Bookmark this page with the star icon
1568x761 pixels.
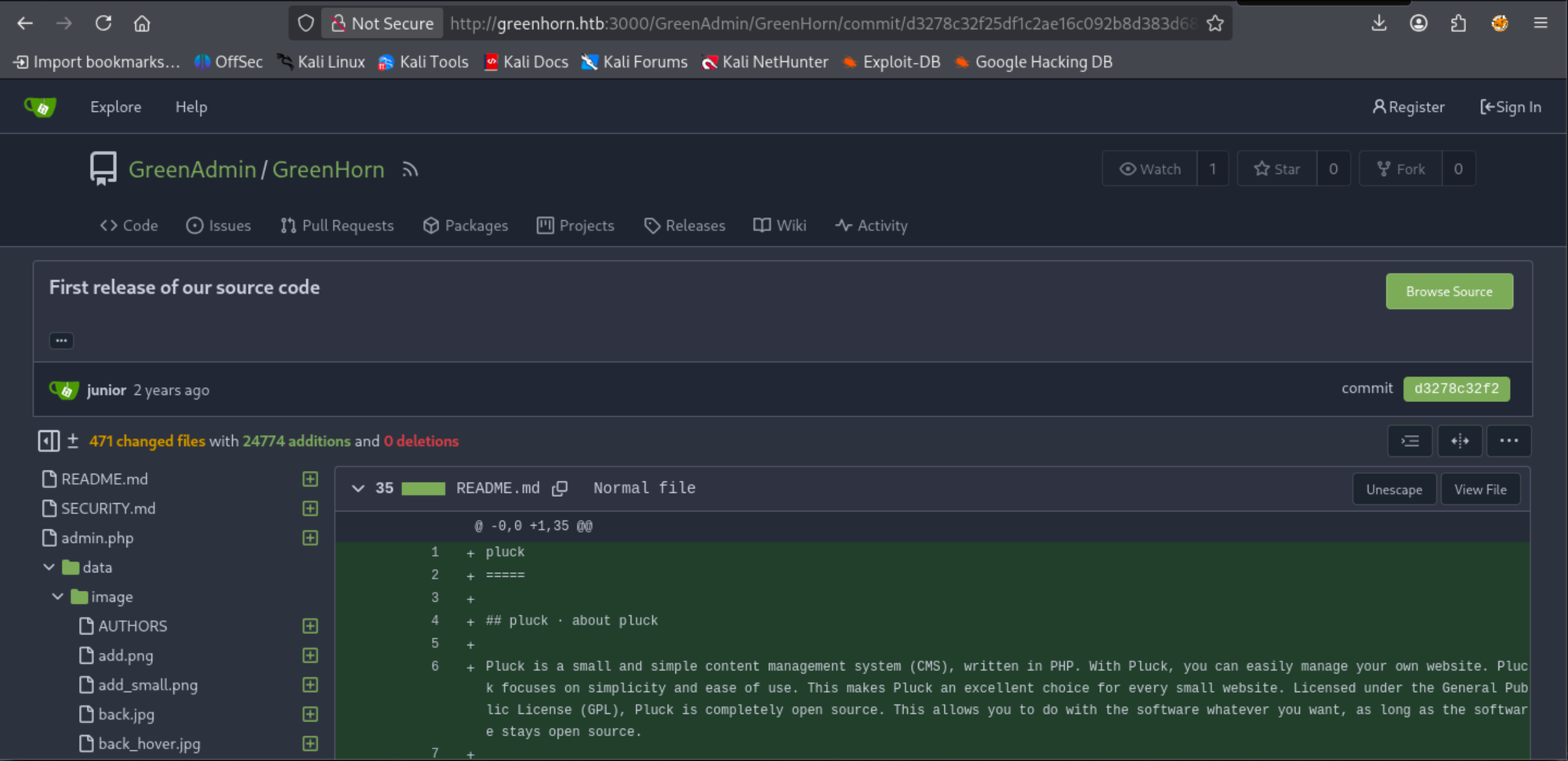[x=1214, y=24]
